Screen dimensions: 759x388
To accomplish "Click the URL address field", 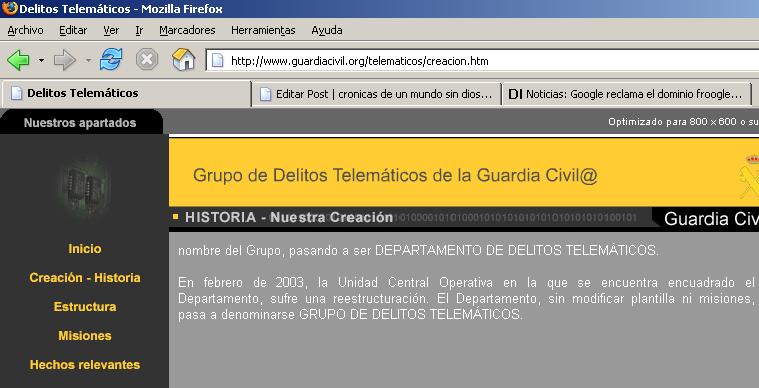I will coord(483,61).
